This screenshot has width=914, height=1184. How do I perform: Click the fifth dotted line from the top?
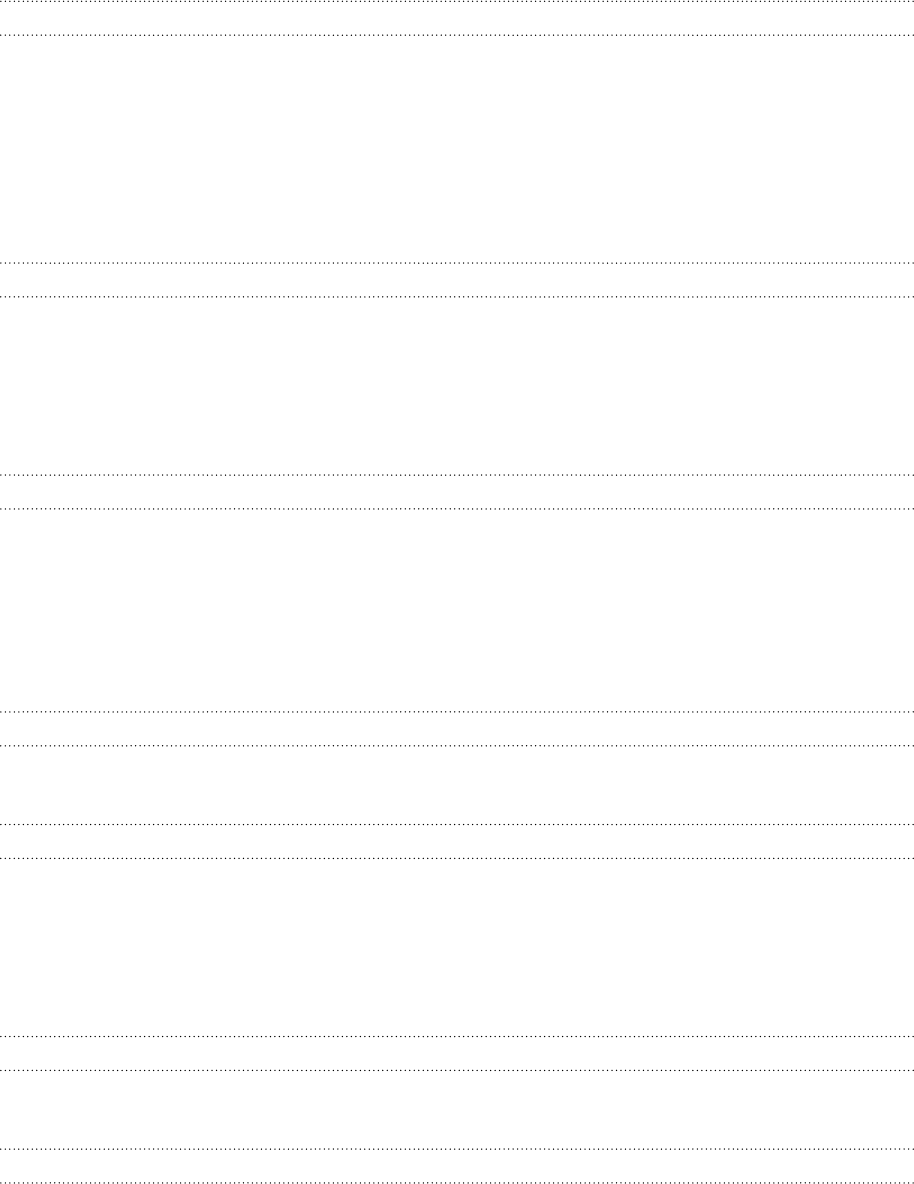[457, 475]
